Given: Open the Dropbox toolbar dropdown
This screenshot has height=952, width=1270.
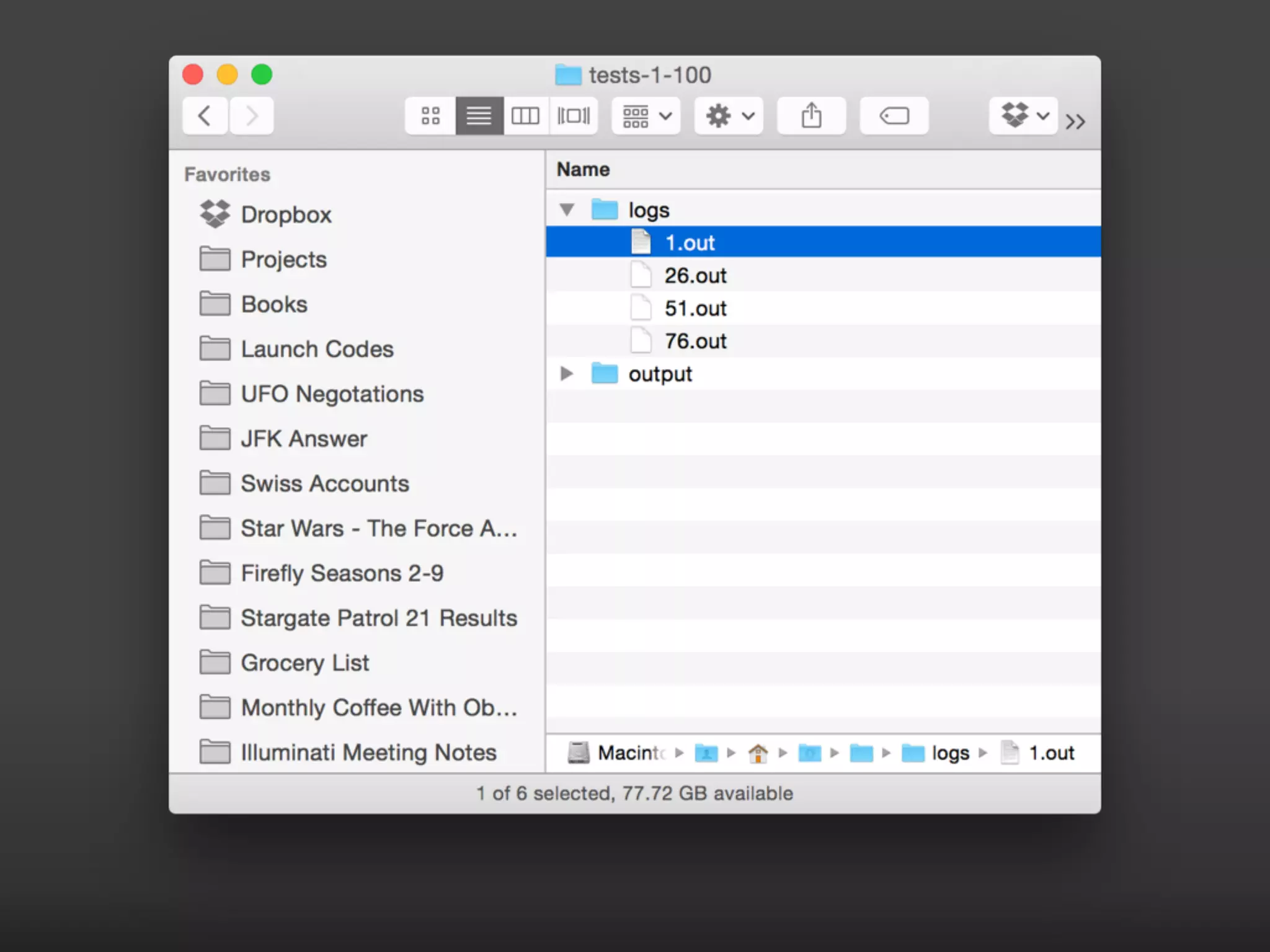Looking at the screenshot, I should [1023, 116].
